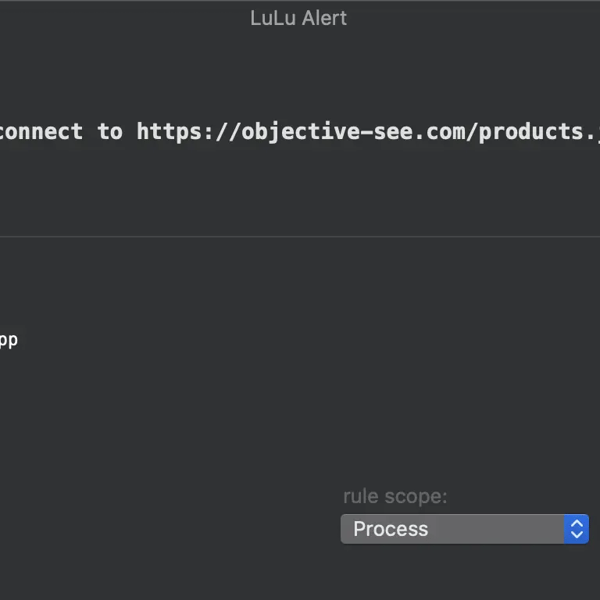Click the gray body of the Process popup

452,529
